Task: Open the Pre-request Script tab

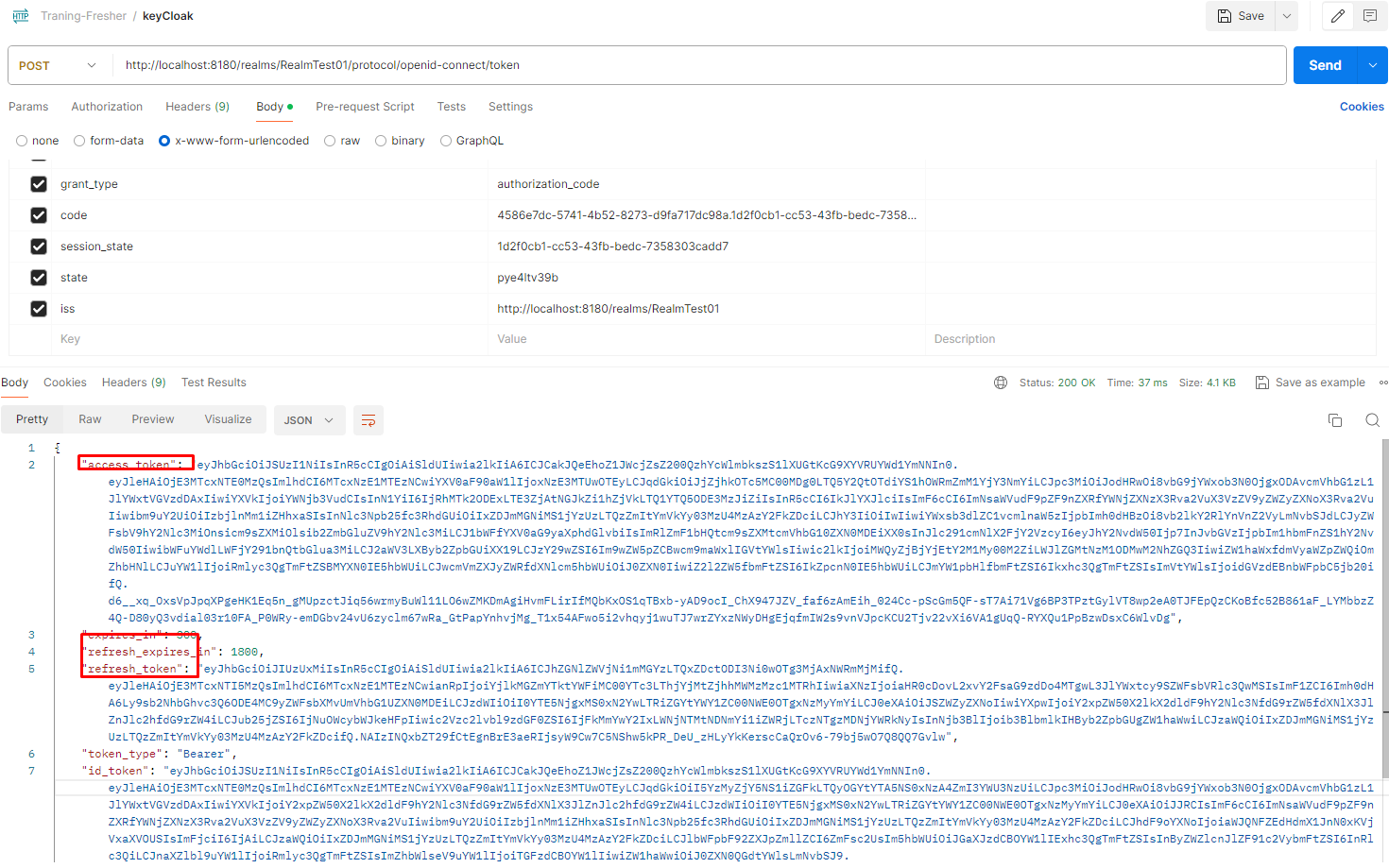Action: click(365, 107)
